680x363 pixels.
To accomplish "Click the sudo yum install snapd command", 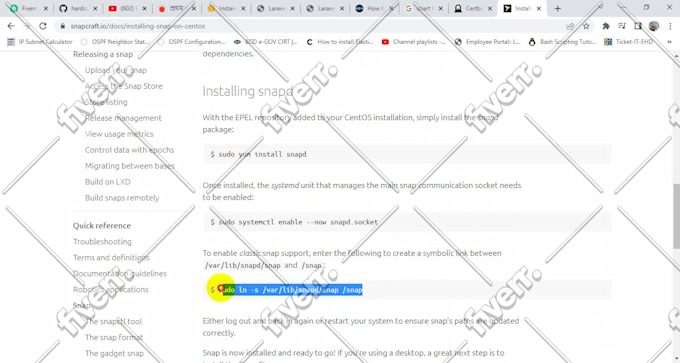I will click(x=262, y=154).
